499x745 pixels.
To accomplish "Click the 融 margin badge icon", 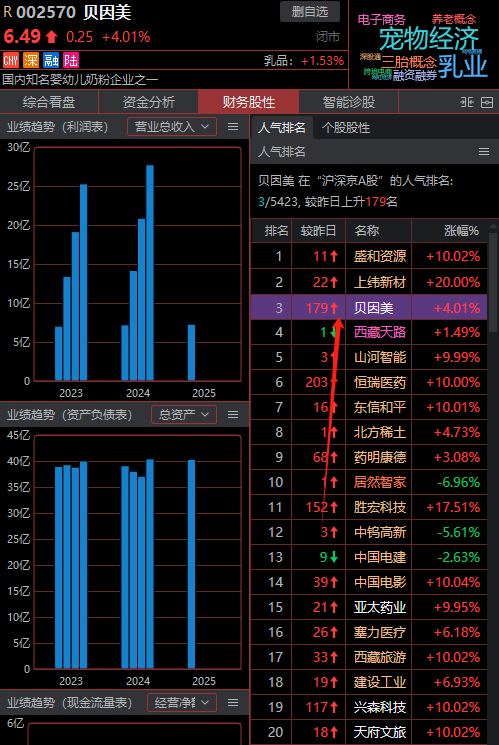I will (x=51, y=60).
